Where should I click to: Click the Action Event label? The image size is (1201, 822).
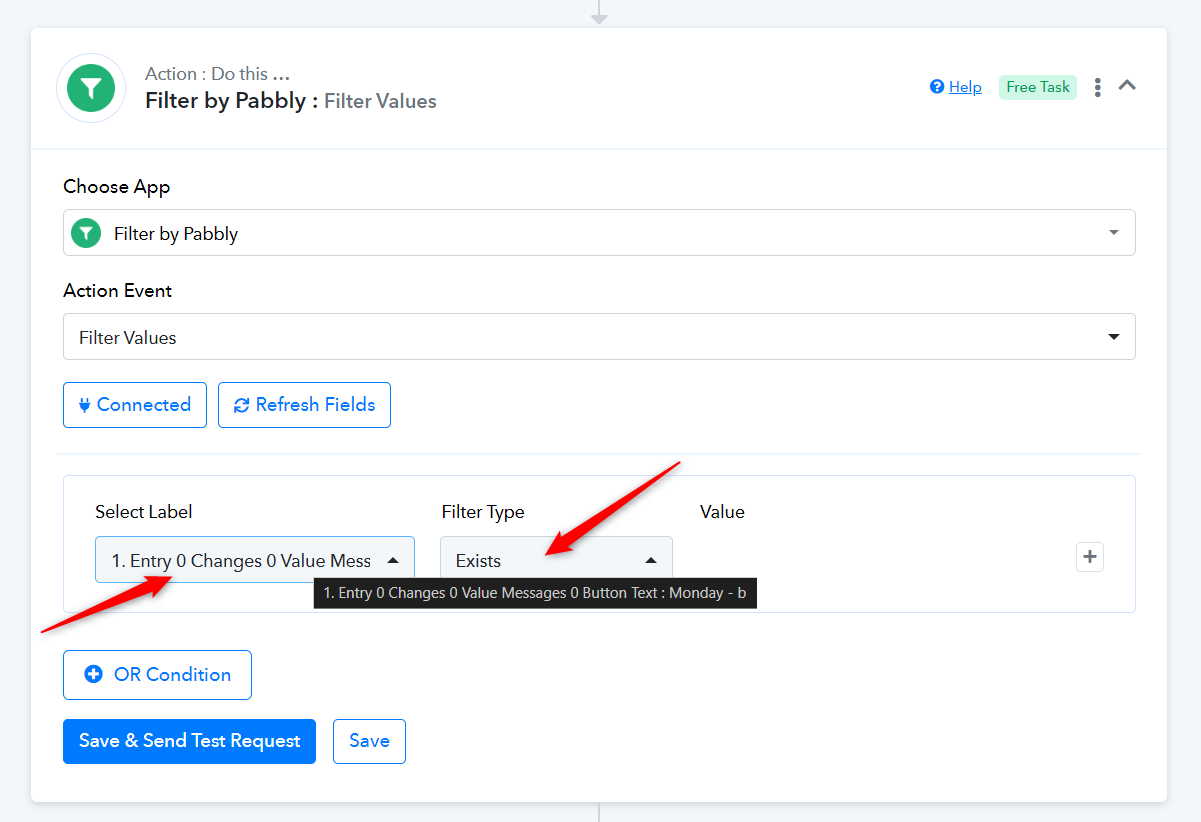pyautogui.click(x=118, y=291)
